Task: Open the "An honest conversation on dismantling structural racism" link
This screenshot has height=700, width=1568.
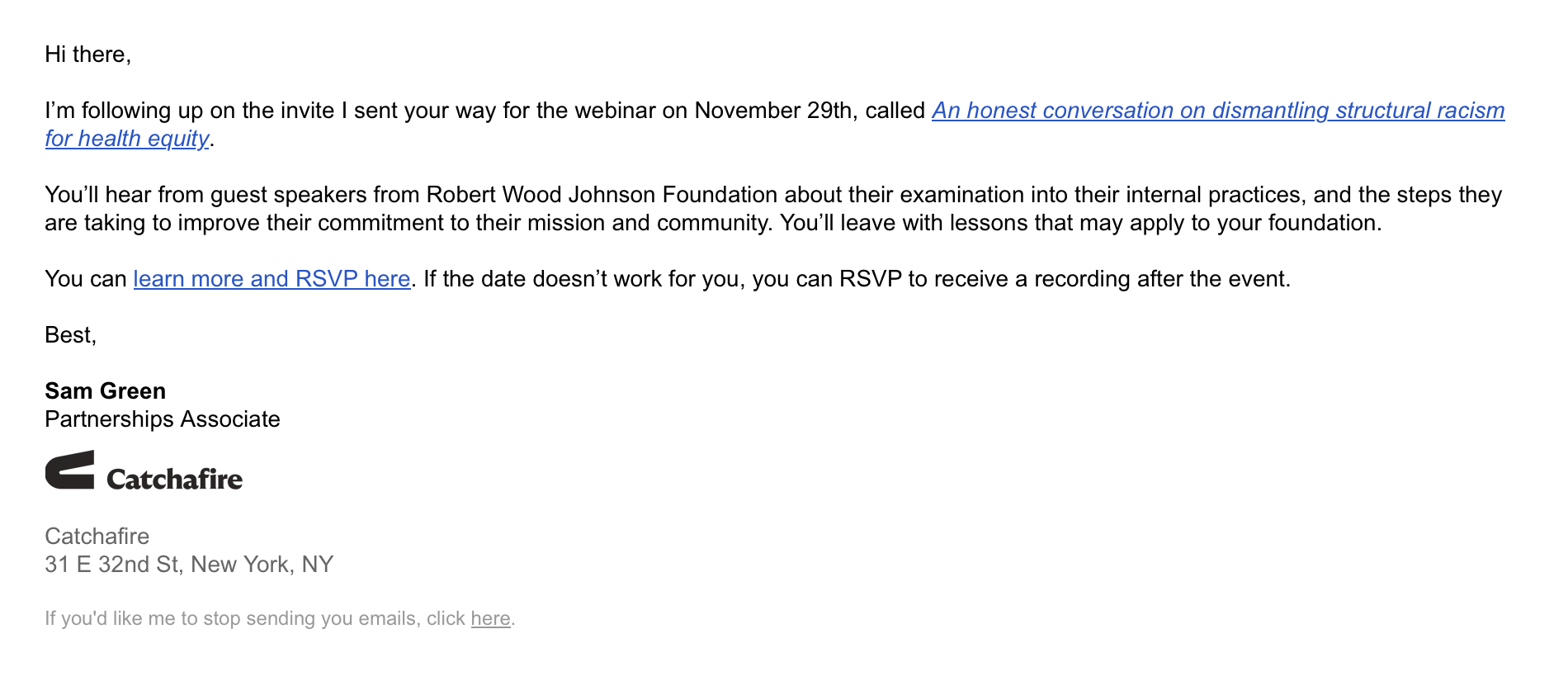Action: [x=1217, y=111]
